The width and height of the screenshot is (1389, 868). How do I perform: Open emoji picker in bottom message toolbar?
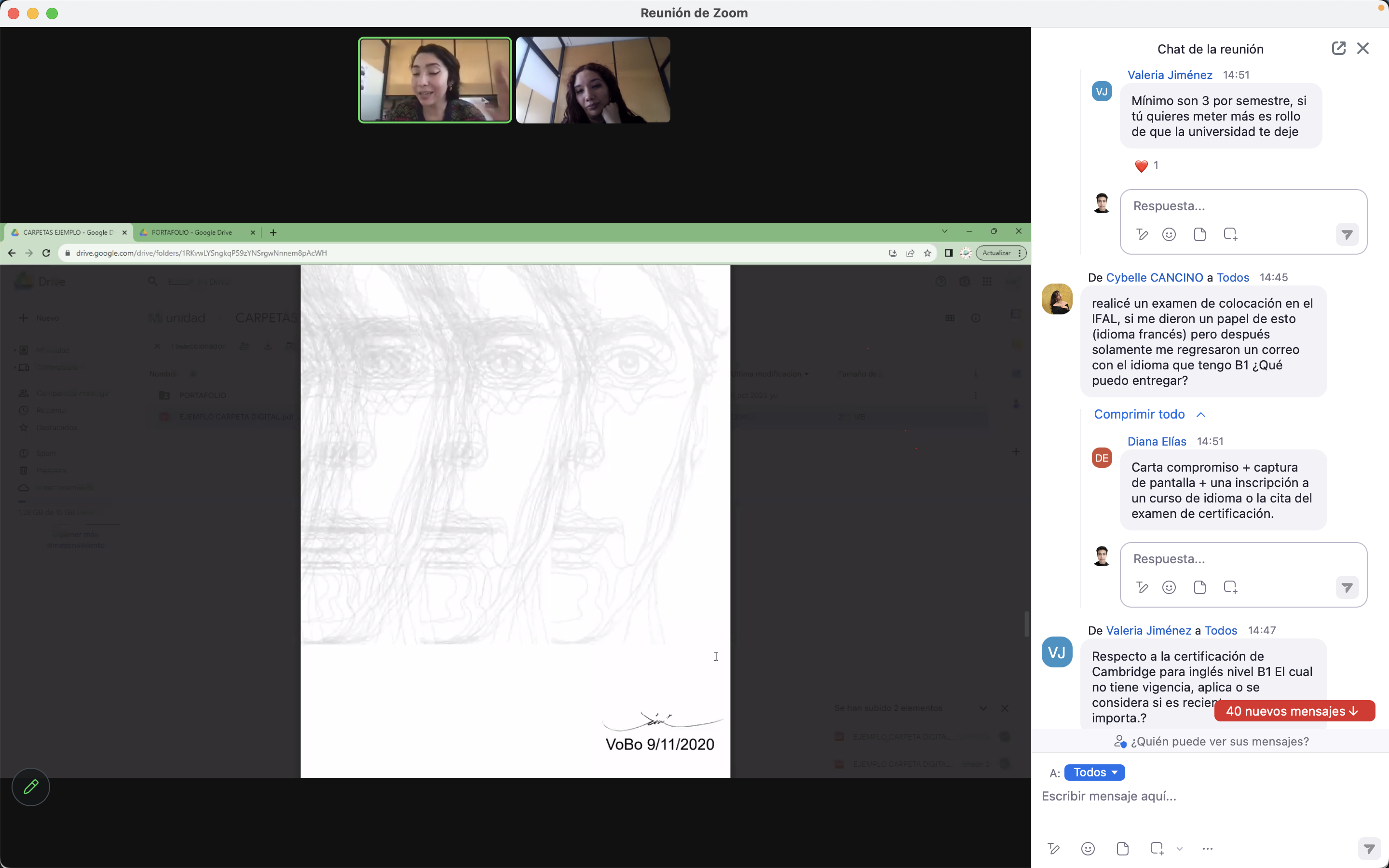tap(1088, 849)
